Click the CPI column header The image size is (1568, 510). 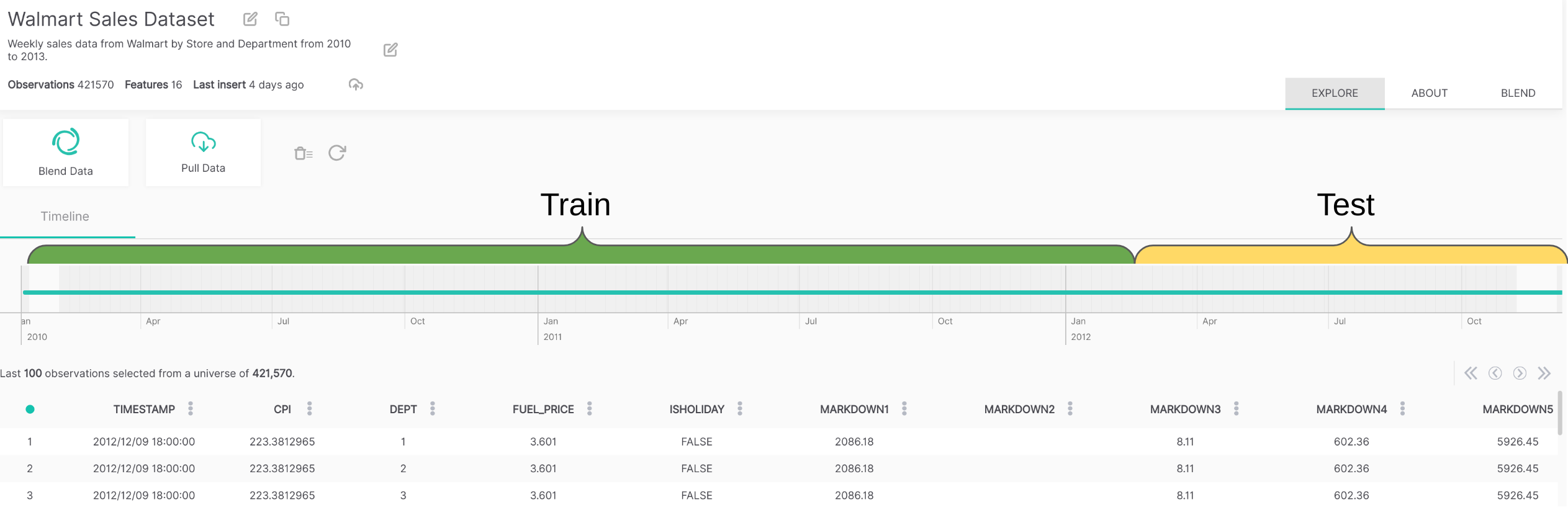point(282,409)
